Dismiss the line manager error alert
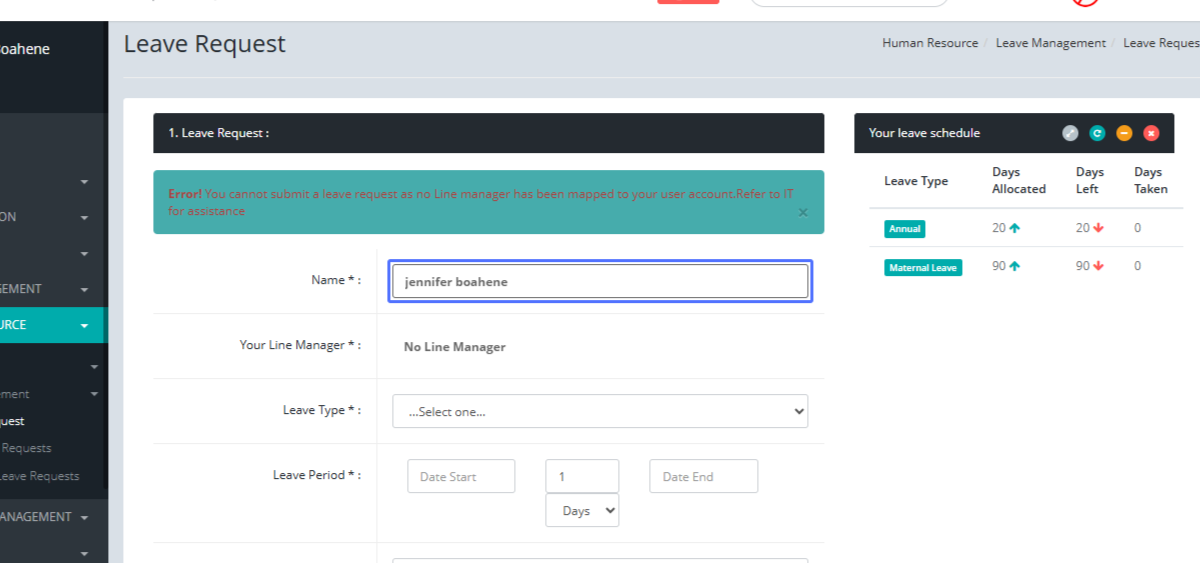 point(803,212)
